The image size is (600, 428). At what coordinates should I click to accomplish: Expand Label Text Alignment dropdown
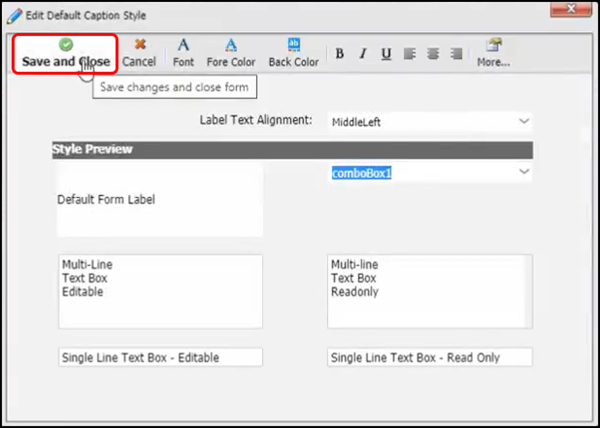tap(524, 122)
